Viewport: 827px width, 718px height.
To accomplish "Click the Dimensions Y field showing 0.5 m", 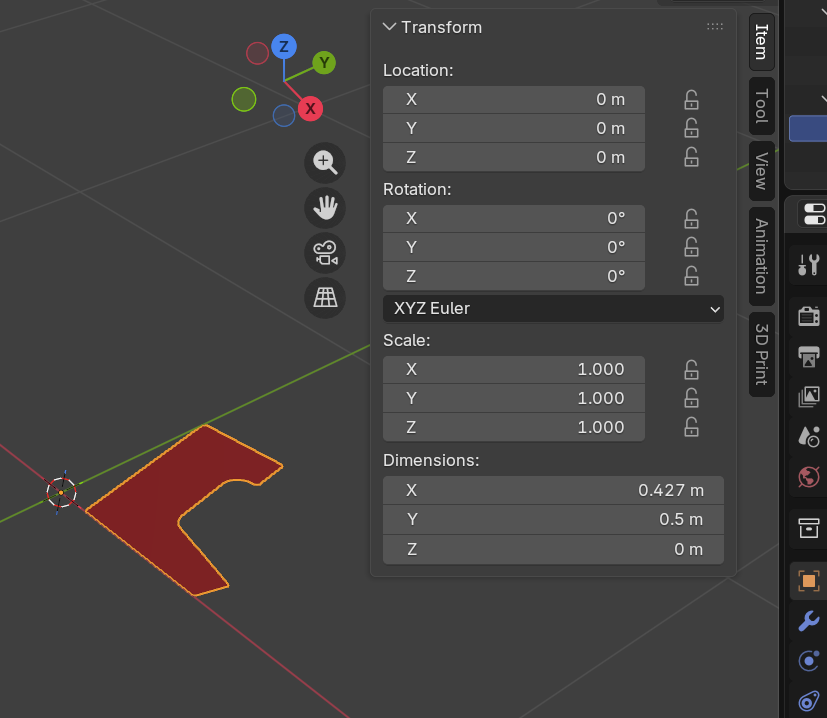I will point(553,520).
